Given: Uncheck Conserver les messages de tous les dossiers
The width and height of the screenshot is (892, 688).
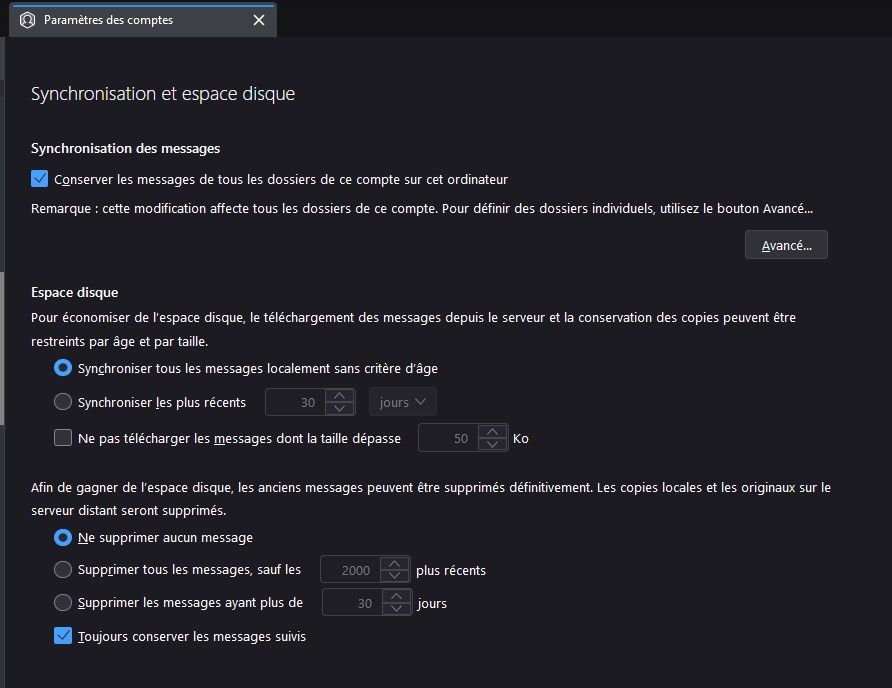Looking at the screenshot, I should tap(40, 180).
